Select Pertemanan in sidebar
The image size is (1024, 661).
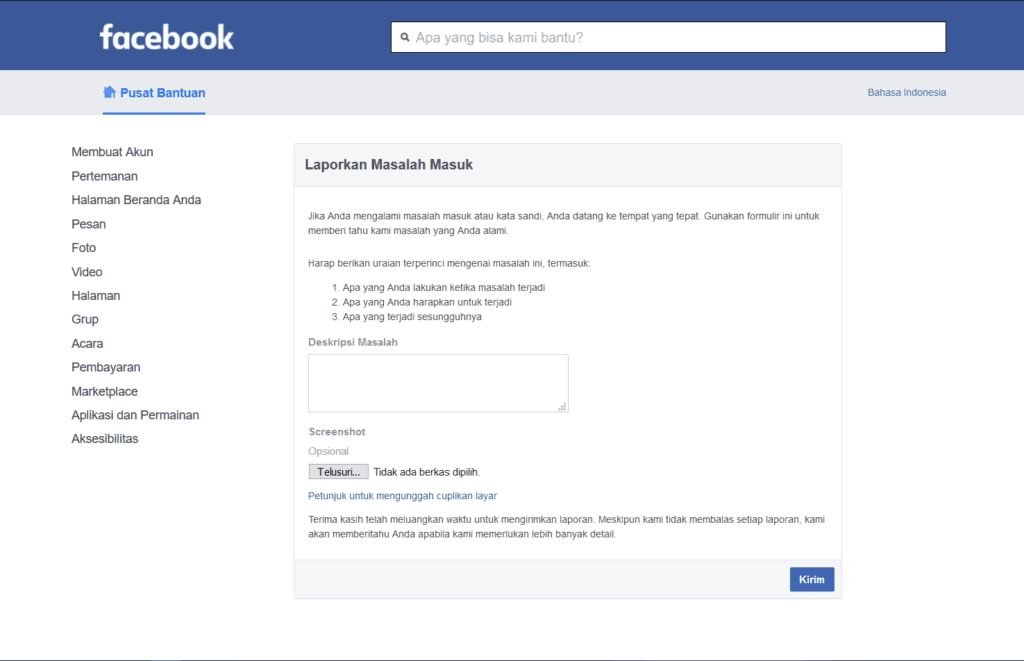click(x=104, y=176)
